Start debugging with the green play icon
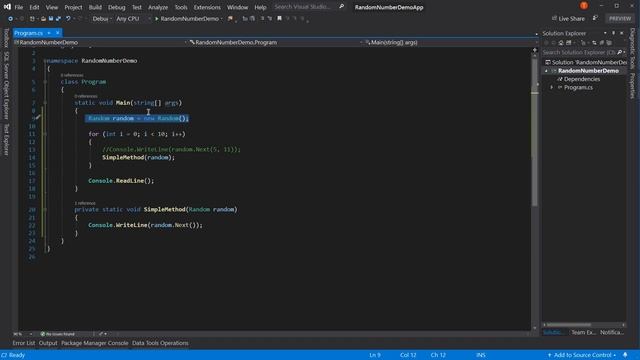This screenshot has width=640, height=360. tap(156, 19)
